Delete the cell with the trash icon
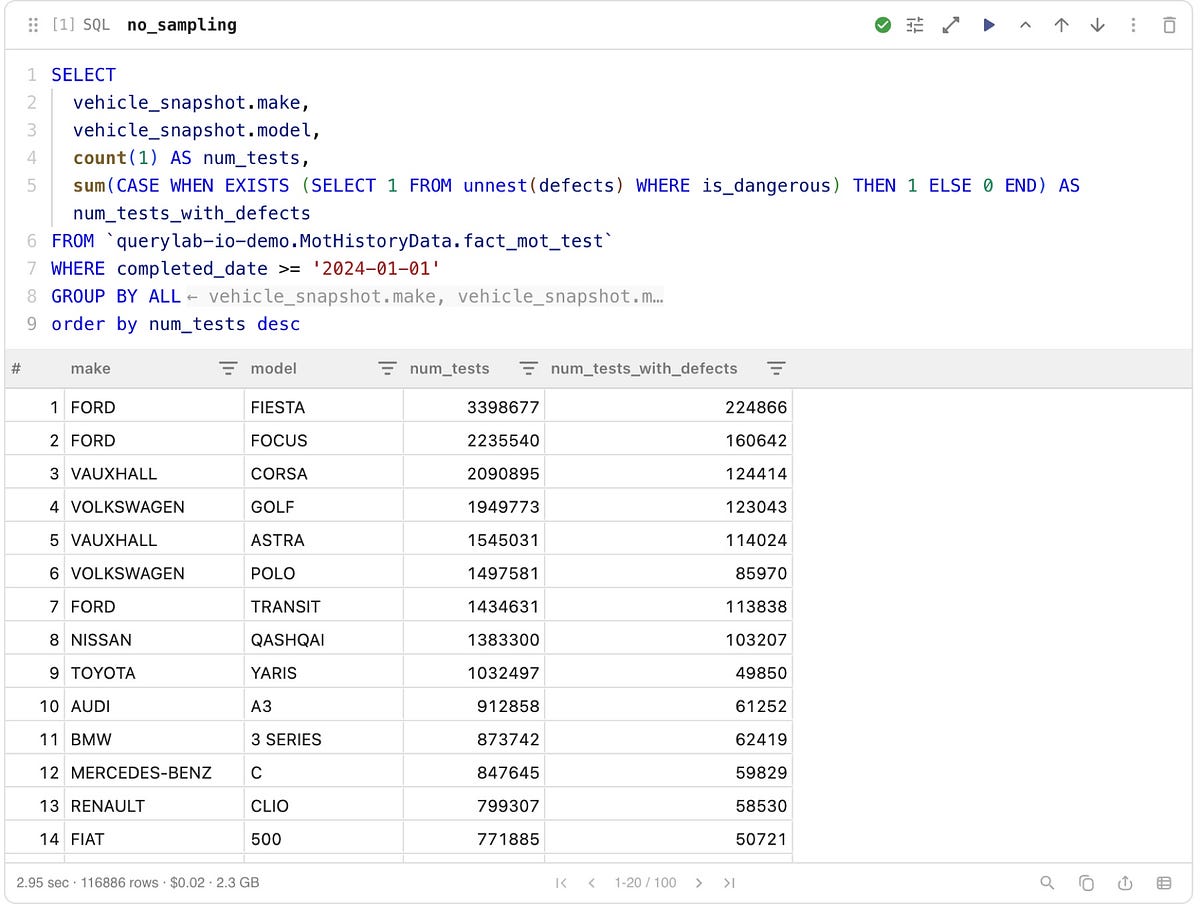 [x=1169, y=25]
